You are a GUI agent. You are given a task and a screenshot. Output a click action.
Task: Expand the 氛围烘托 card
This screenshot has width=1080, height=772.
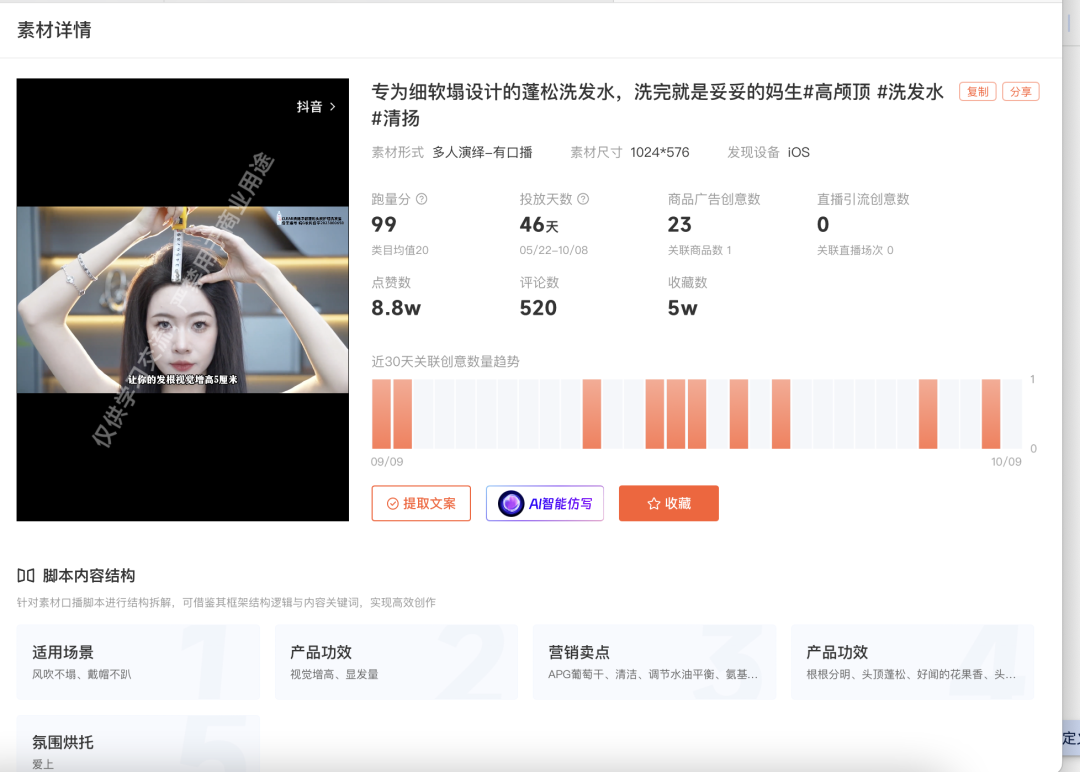coord(137,743)
